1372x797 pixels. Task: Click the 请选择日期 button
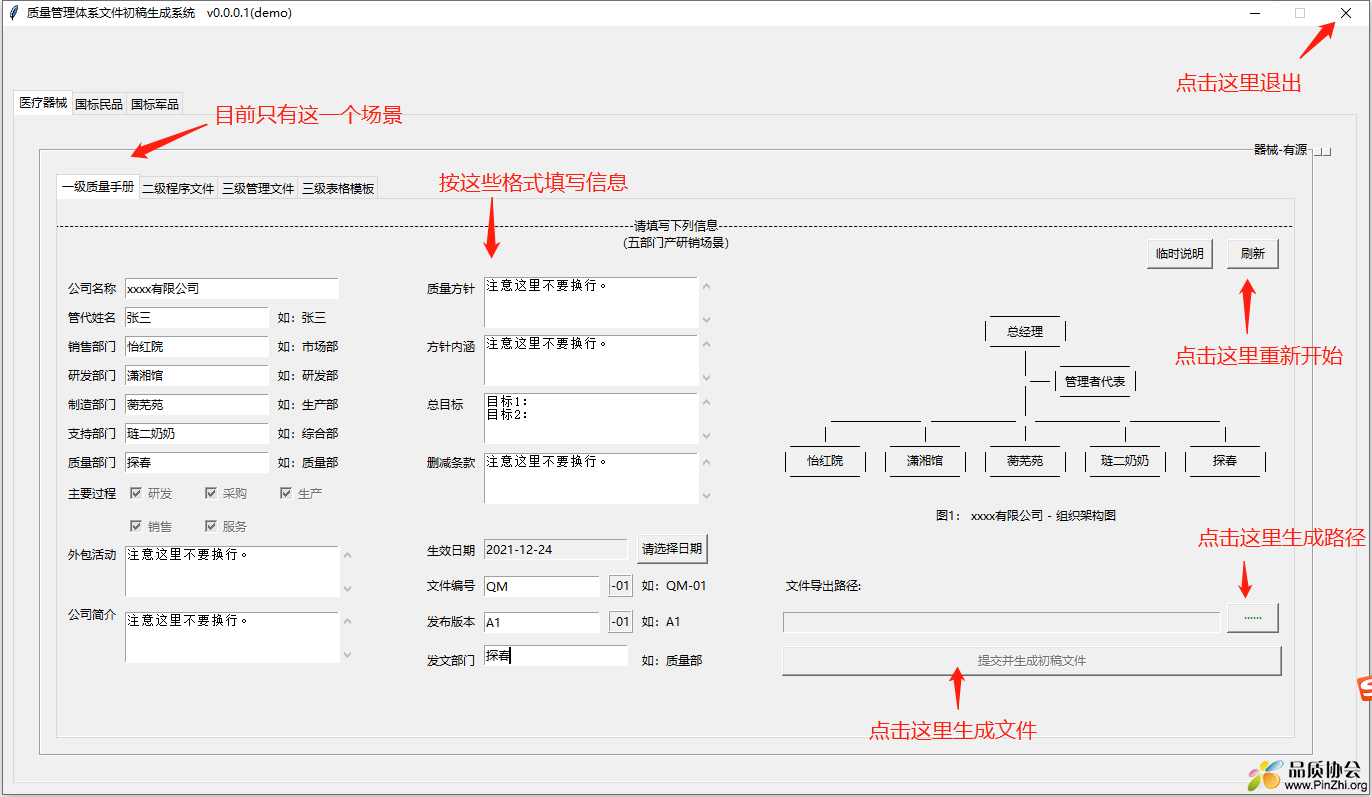click(x=672, y=548)
